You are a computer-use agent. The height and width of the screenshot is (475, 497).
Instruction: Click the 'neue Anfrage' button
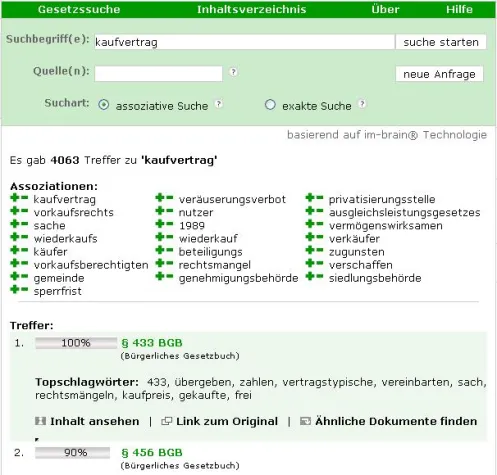[439, 74]
